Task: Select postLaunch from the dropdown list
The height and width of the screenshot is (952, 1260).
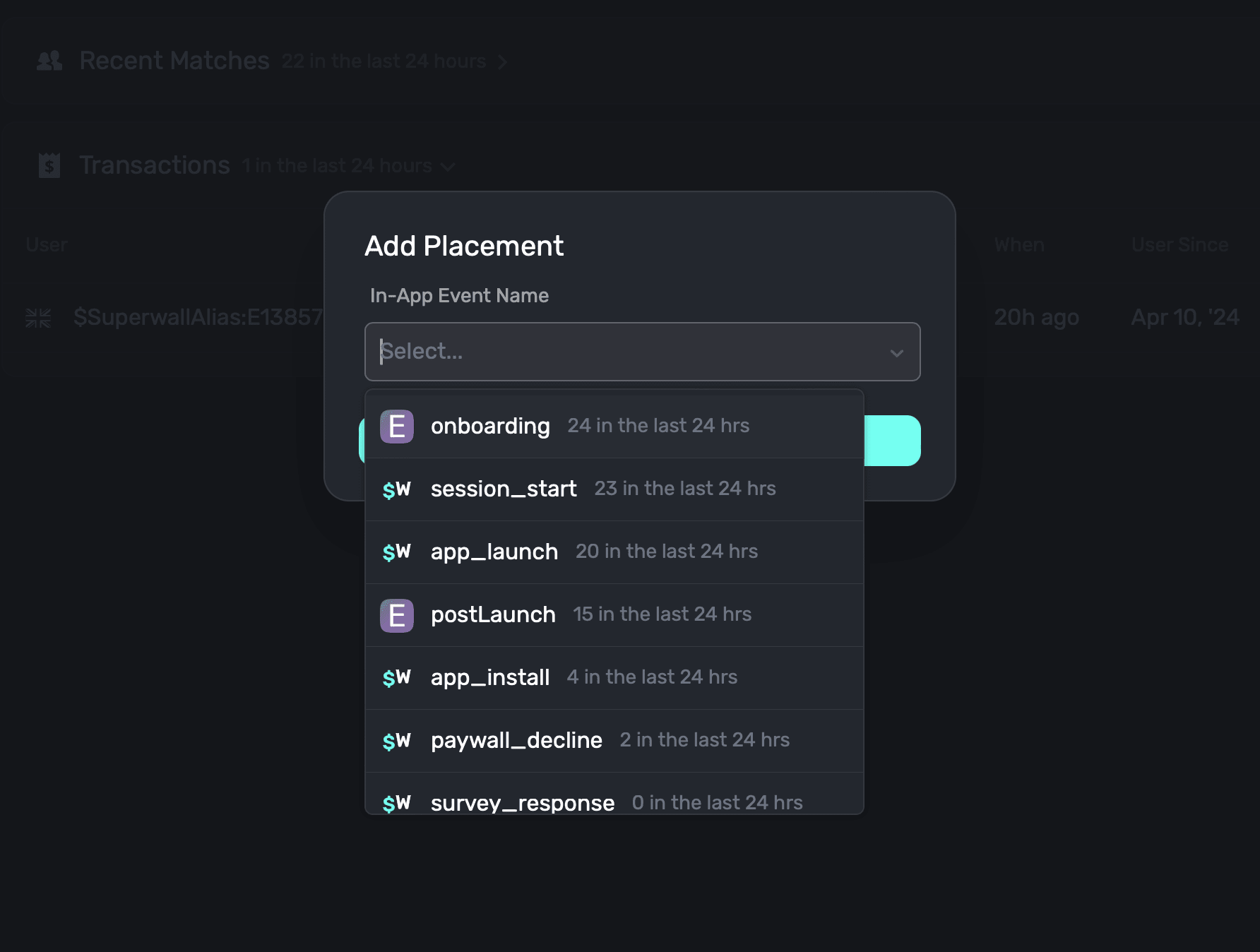Action: point(493,615)
